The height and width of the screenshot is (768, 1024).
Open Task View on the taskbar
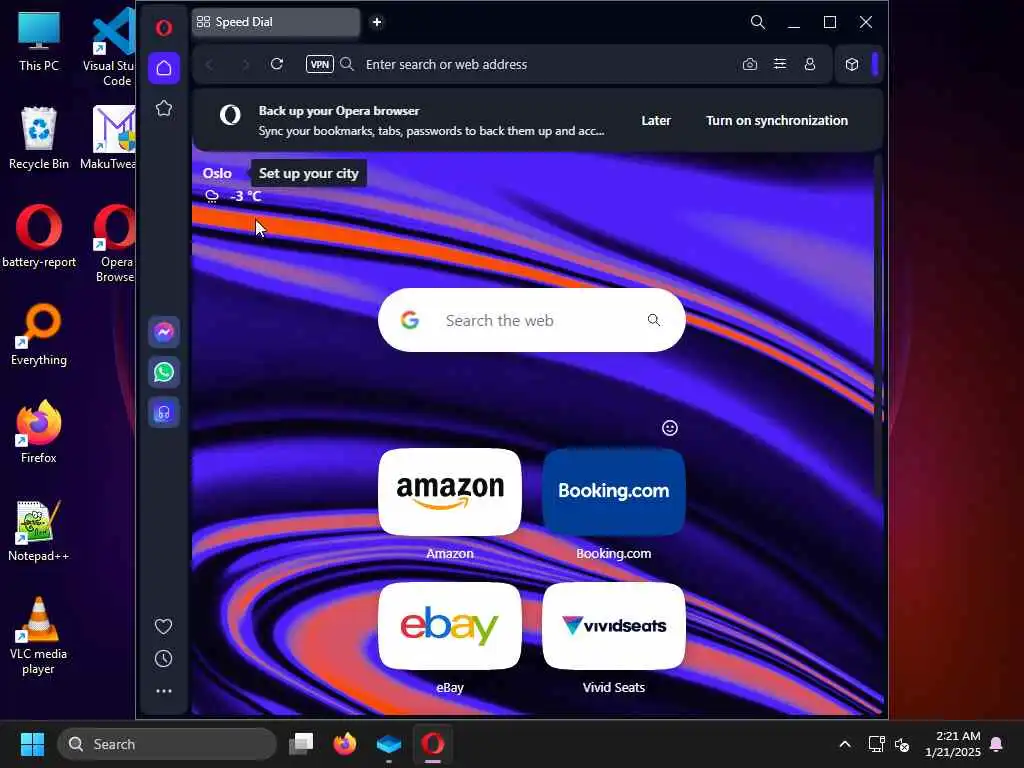click(x=301, y=744)
